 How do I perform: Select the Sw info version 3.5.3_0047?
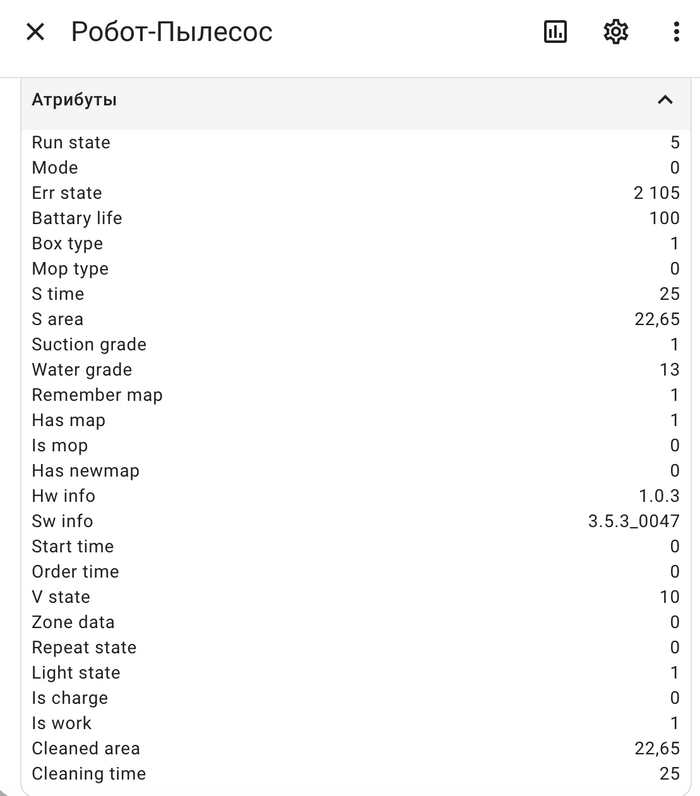click(x=634, y=521)
